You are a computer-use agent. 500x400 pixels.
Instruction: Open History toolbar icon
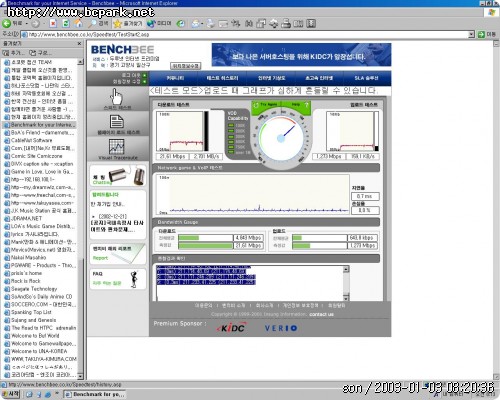coord(181,23)
